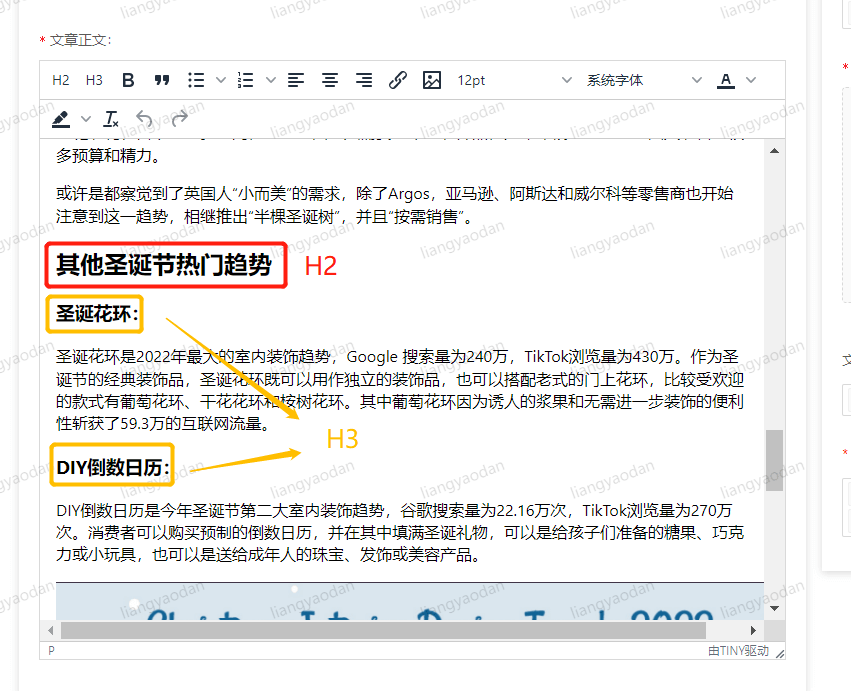Center align the text

coord(330,80)
